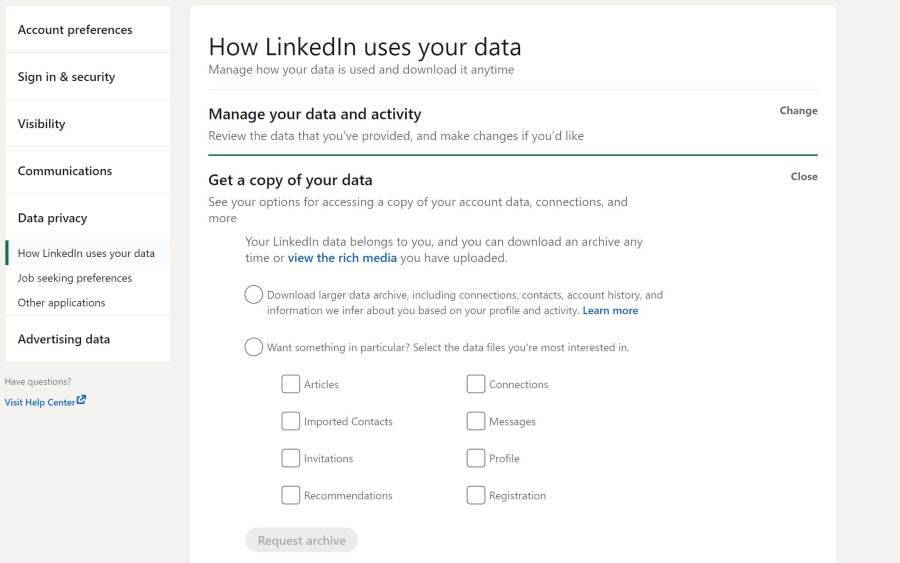Tick the Articles checkbox
Image resolution: width=900 pixels, height=563 pixels.
291,384
